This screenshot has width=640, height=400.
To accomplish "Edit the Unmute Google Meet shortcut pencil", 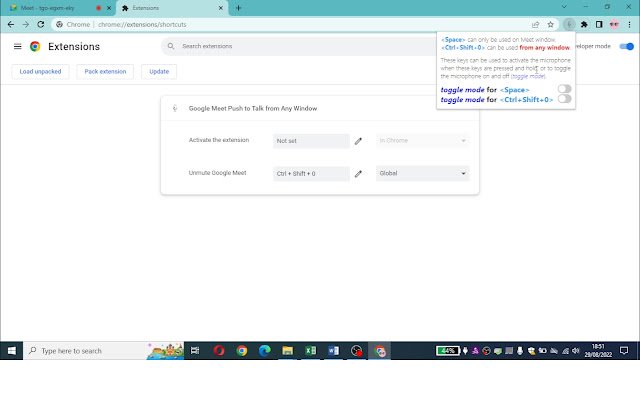I will click(358, 174).
